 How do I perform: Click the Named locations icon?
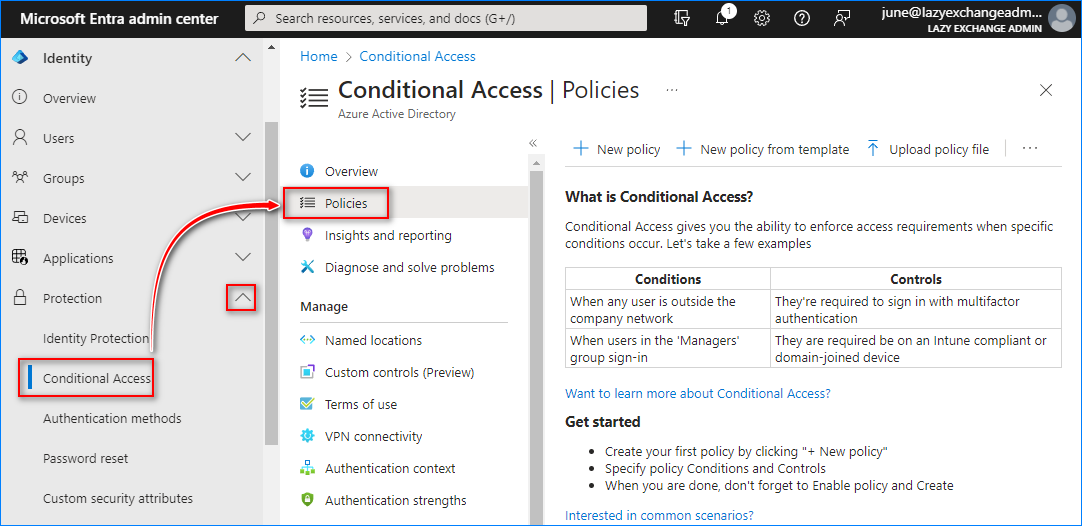click(x=307, y=340)
